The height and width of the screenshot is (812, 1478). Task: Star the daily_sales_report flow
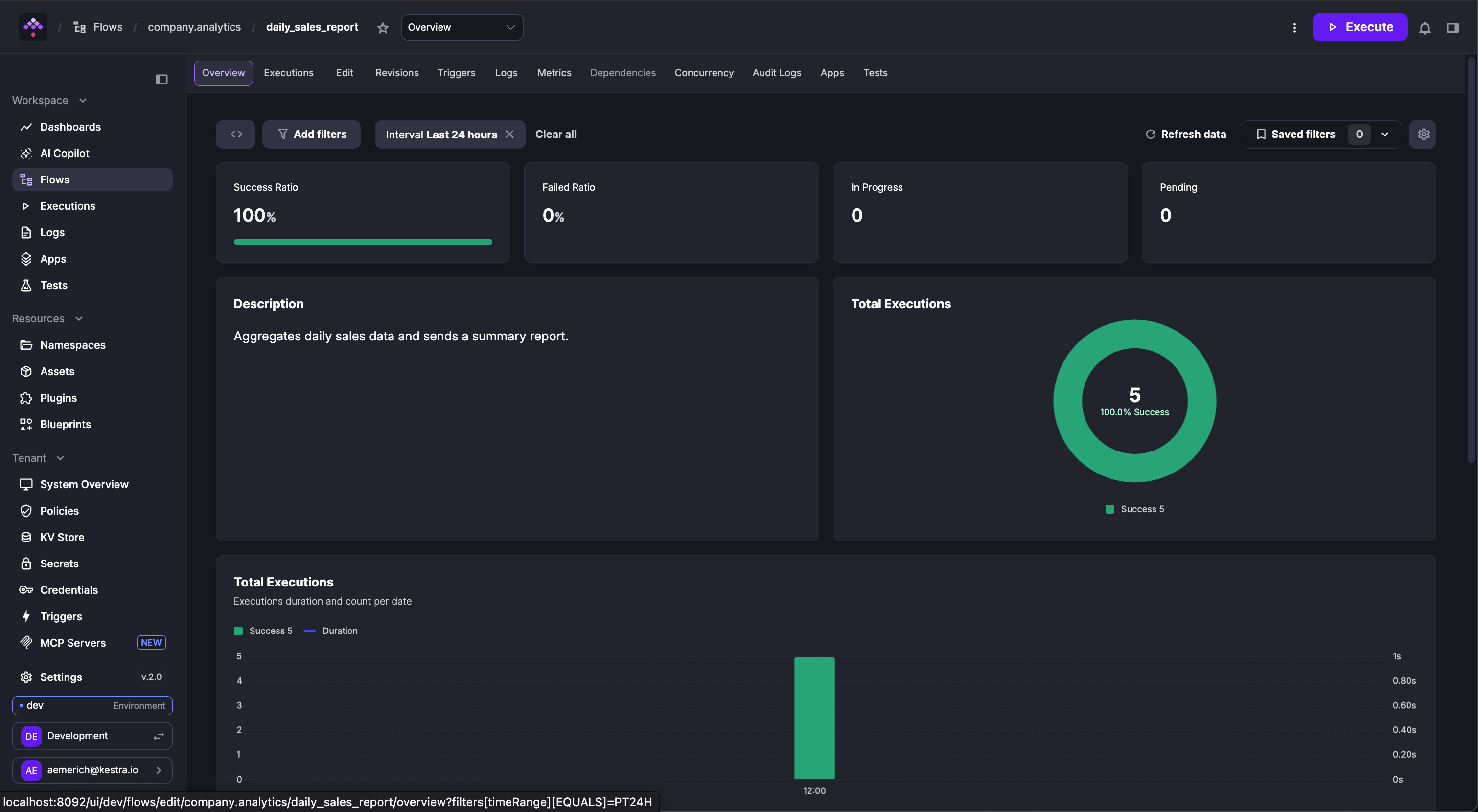383,27
